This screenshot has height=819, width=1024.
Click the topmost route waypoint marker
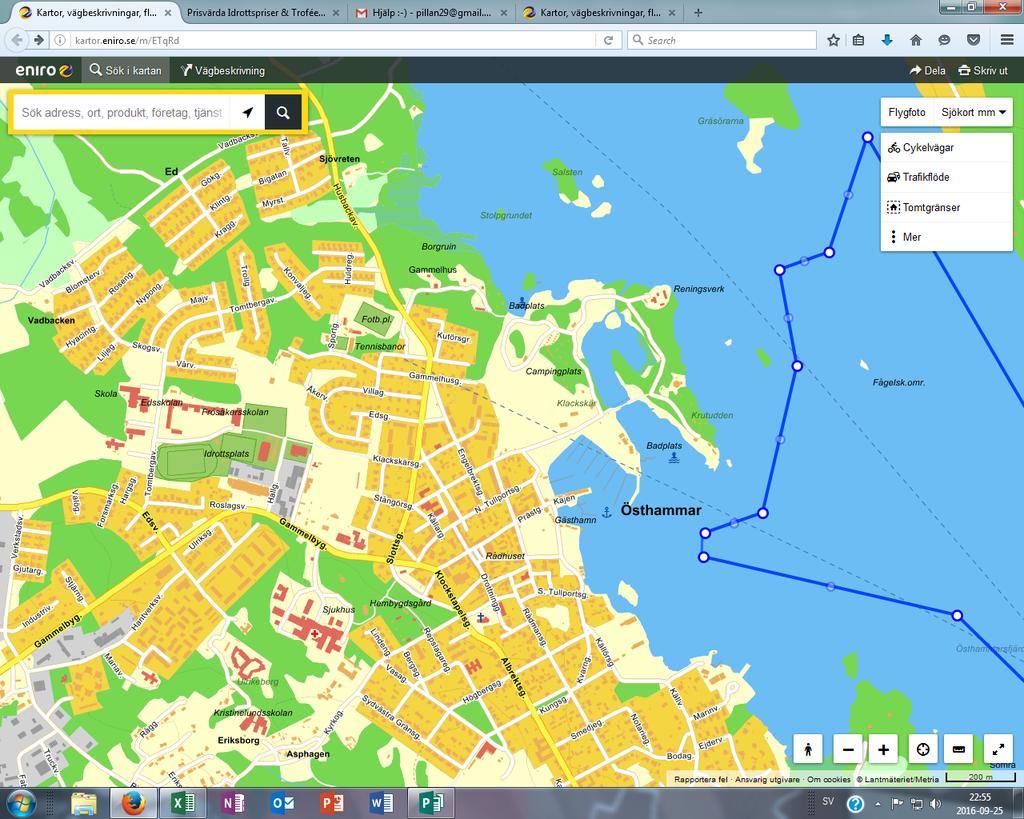pyautogui.click(x=867, y=137)
